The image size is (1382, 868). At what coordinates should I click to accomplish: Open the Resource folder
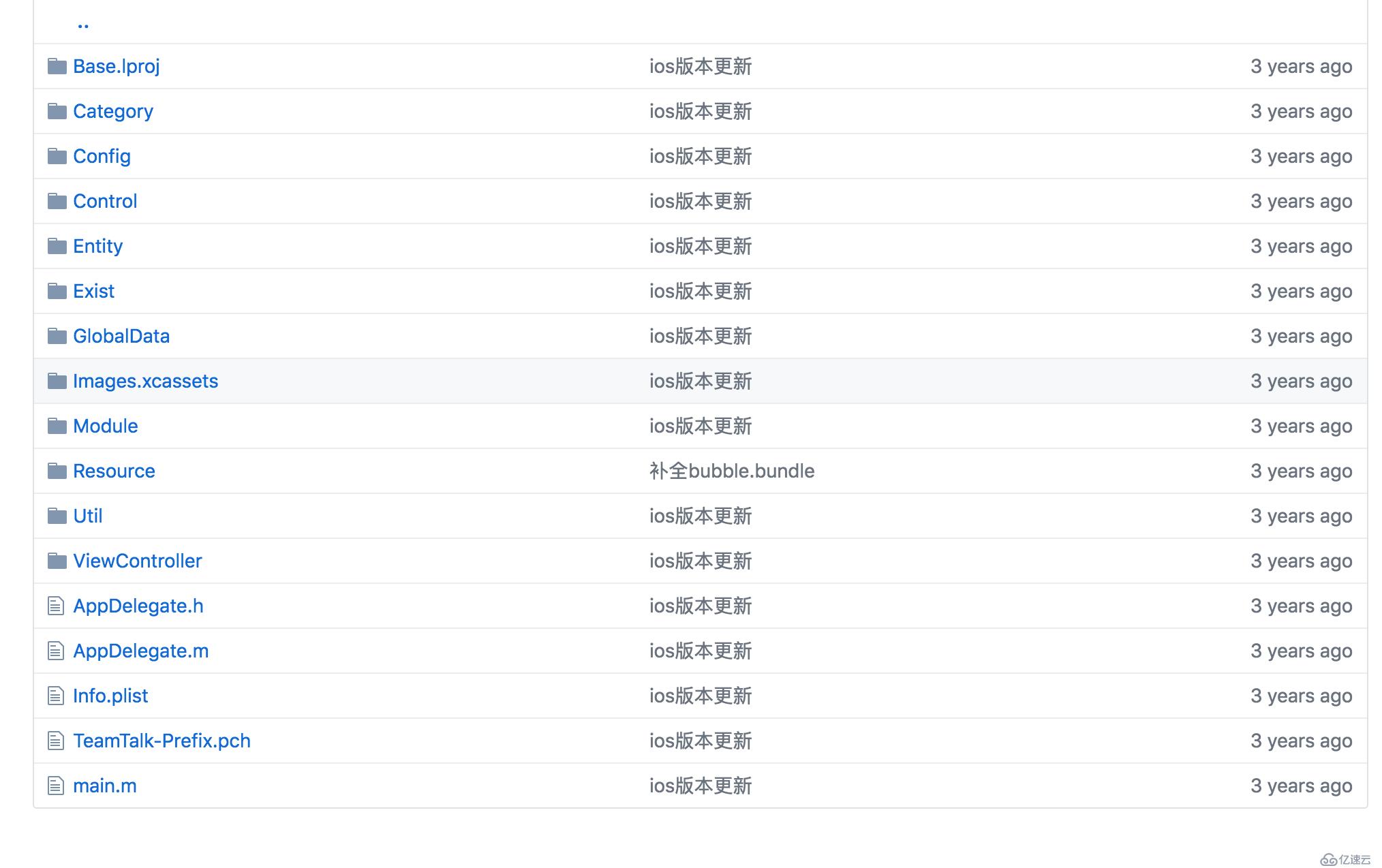click(x=114, y=470)
